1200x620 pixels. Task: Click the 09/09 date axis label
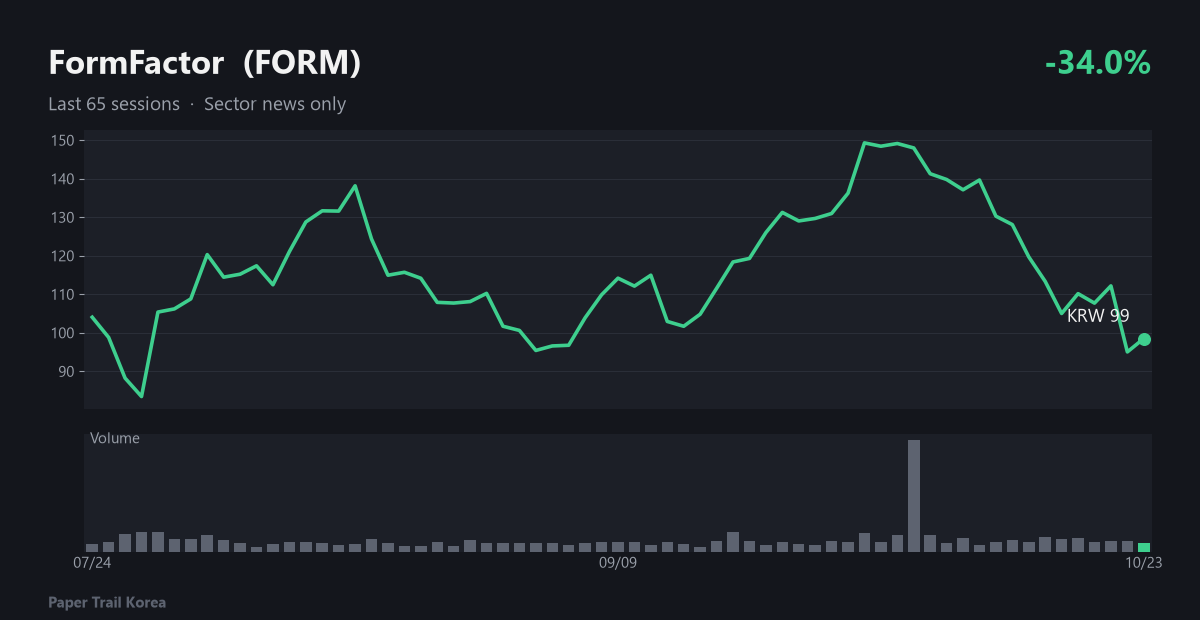(618, 563)
